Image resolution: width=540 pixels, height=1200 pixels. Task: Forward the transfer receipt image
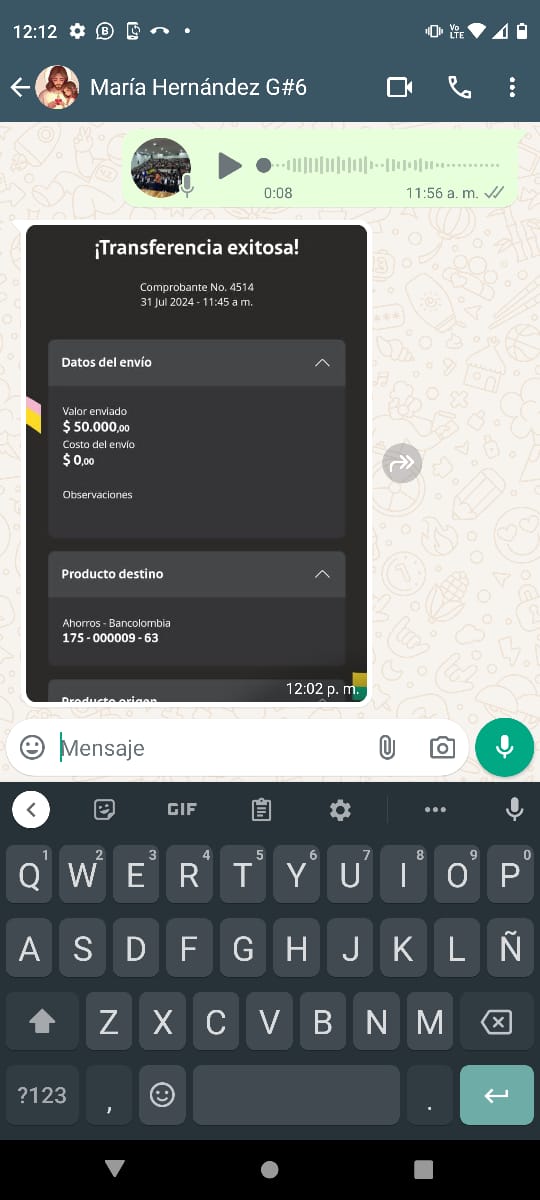click(402, 463)
